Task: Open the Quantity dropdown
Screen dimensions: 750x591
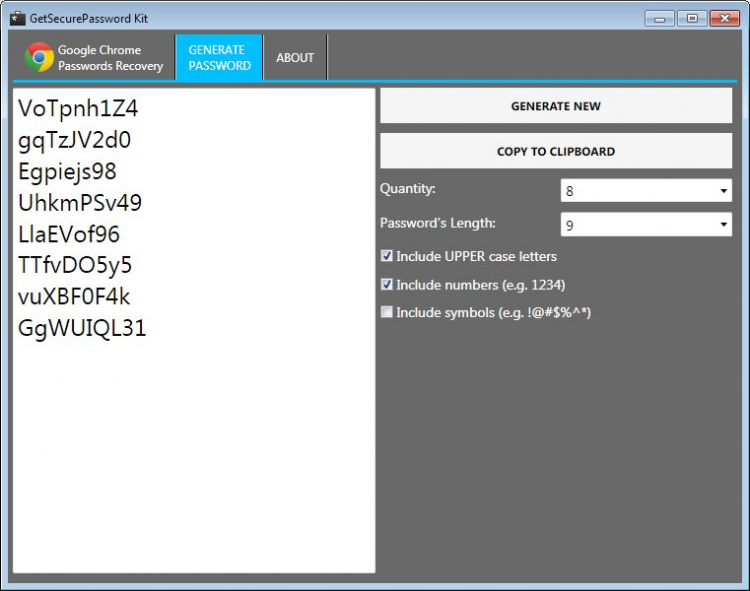Action: (646, 191)
